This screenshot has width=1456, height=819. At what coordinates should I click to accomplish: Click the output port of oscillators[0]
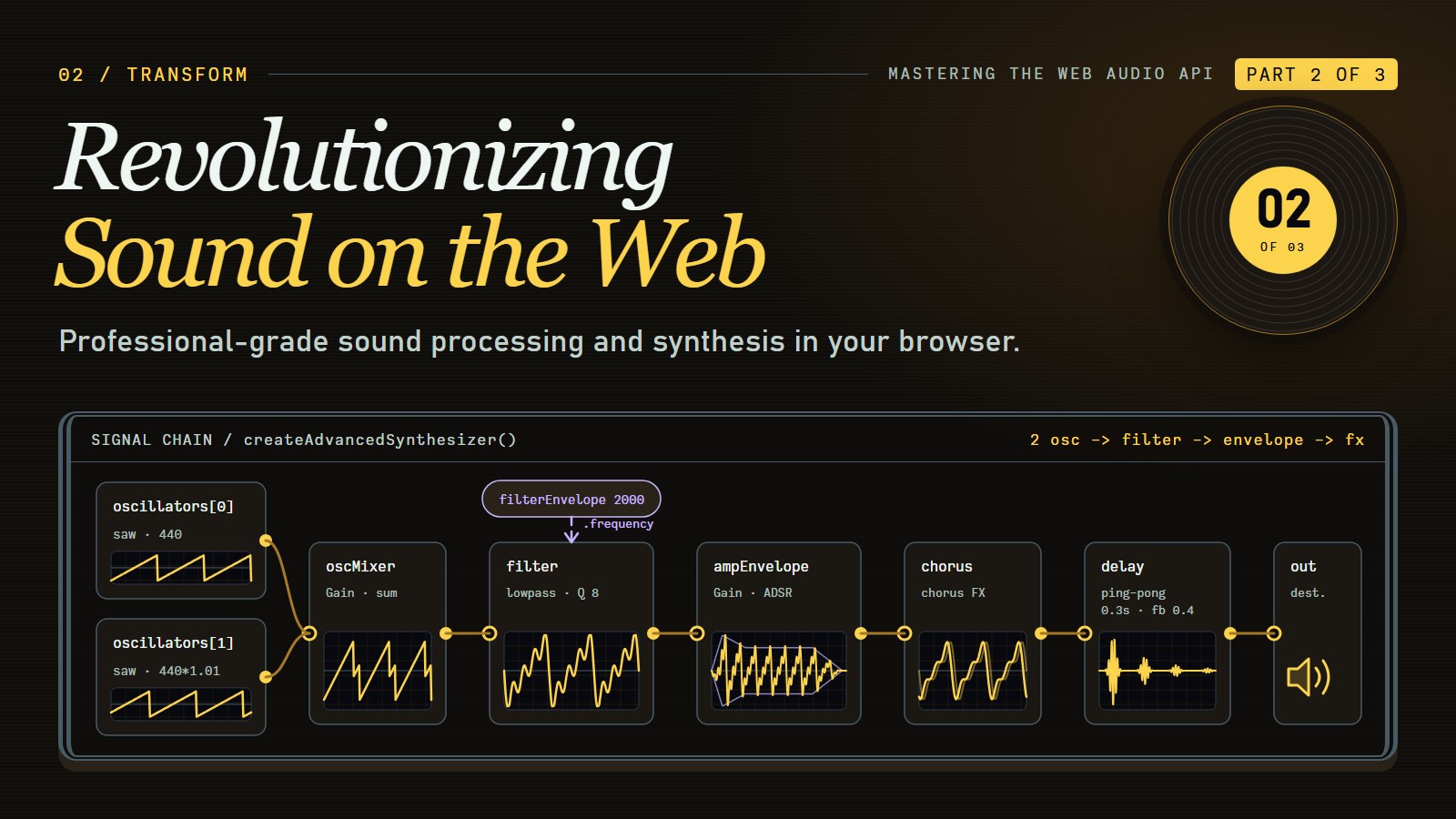coord(266,541)
